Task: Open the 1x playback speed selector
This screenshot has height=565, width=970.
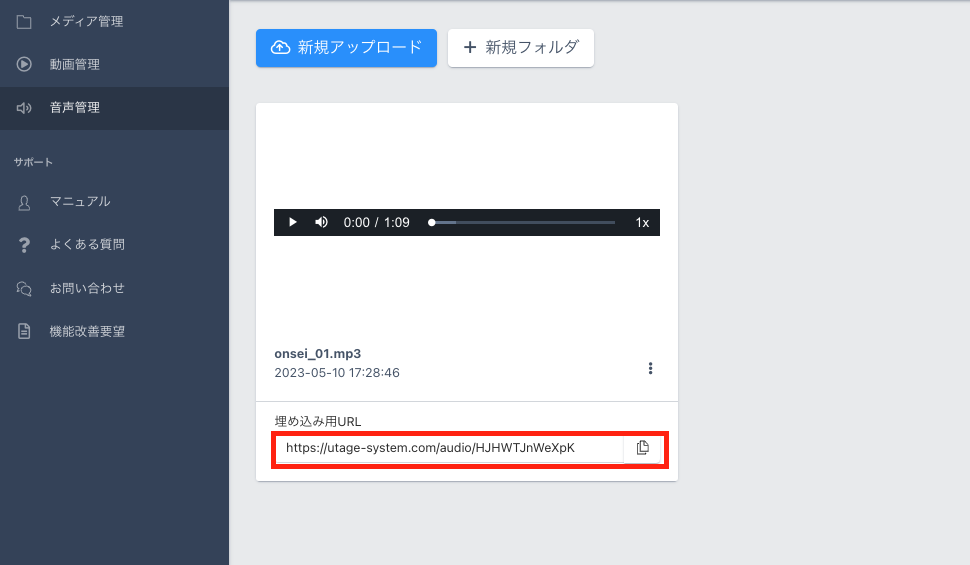Action: coord(642,222)
